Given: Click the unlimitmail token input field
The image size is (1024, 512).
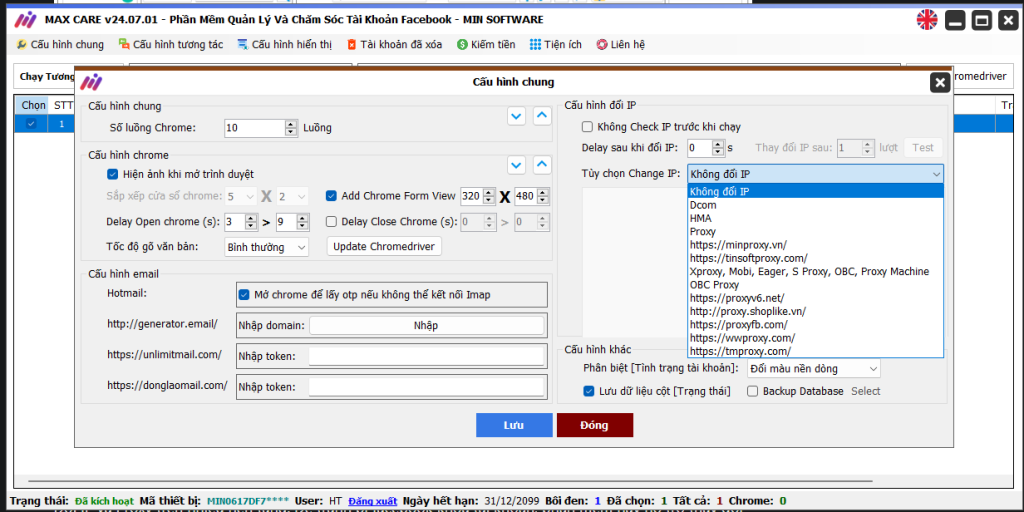Looking at the screenshot, I should click(x=426, y=356).
